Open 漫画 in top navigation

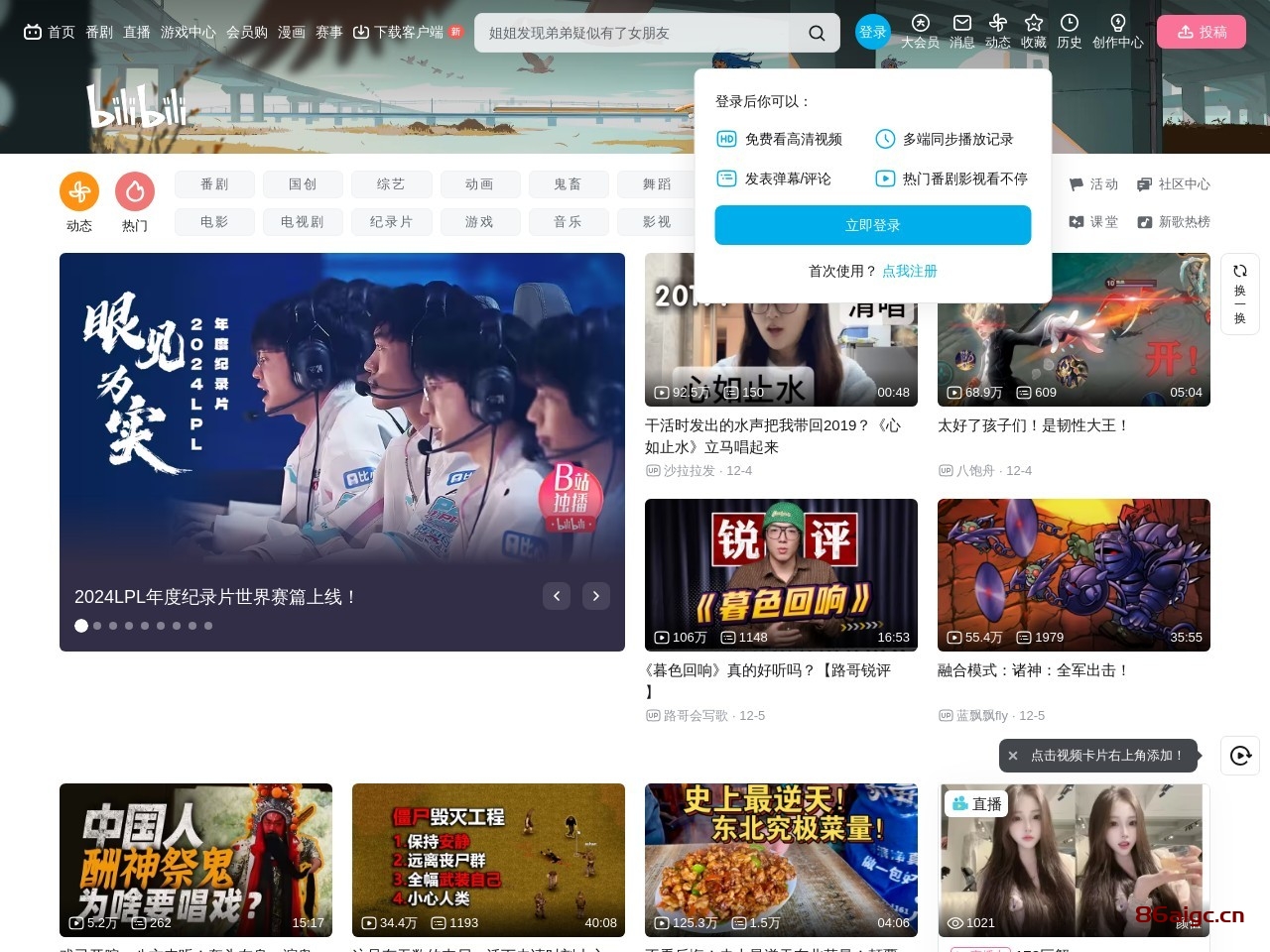coord(292,32)
